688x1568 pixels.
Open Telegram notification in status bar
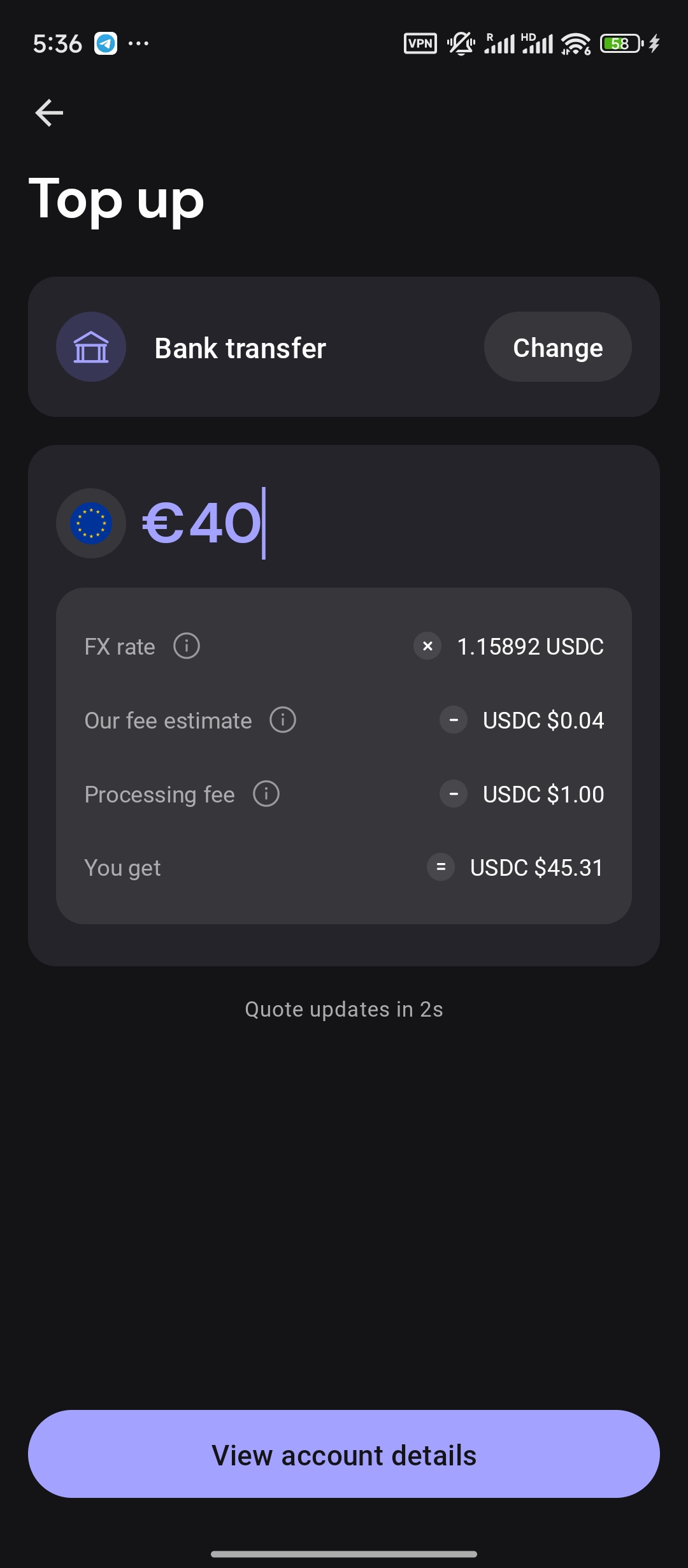(106, 43)
